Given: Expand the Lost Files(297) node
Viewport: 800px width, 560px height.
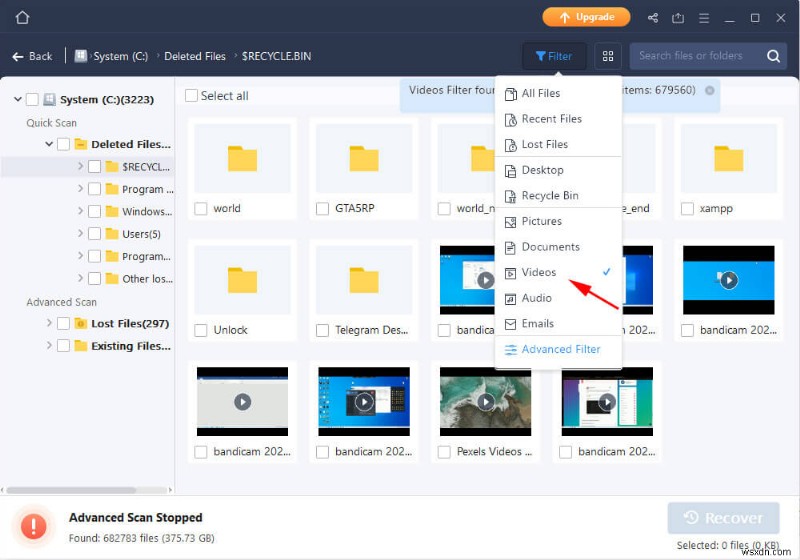Looking at the screenshot, I should tap(49, 323).
